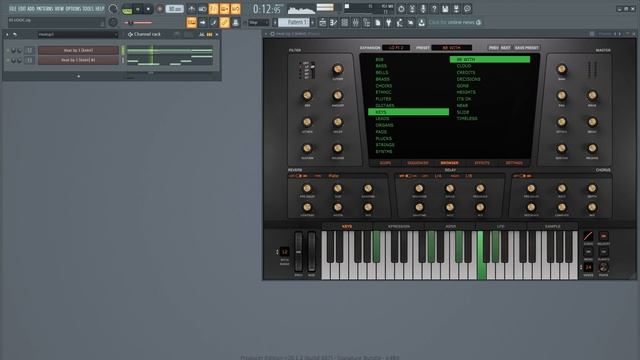Select the TIMELESS preset

[467, 118]
